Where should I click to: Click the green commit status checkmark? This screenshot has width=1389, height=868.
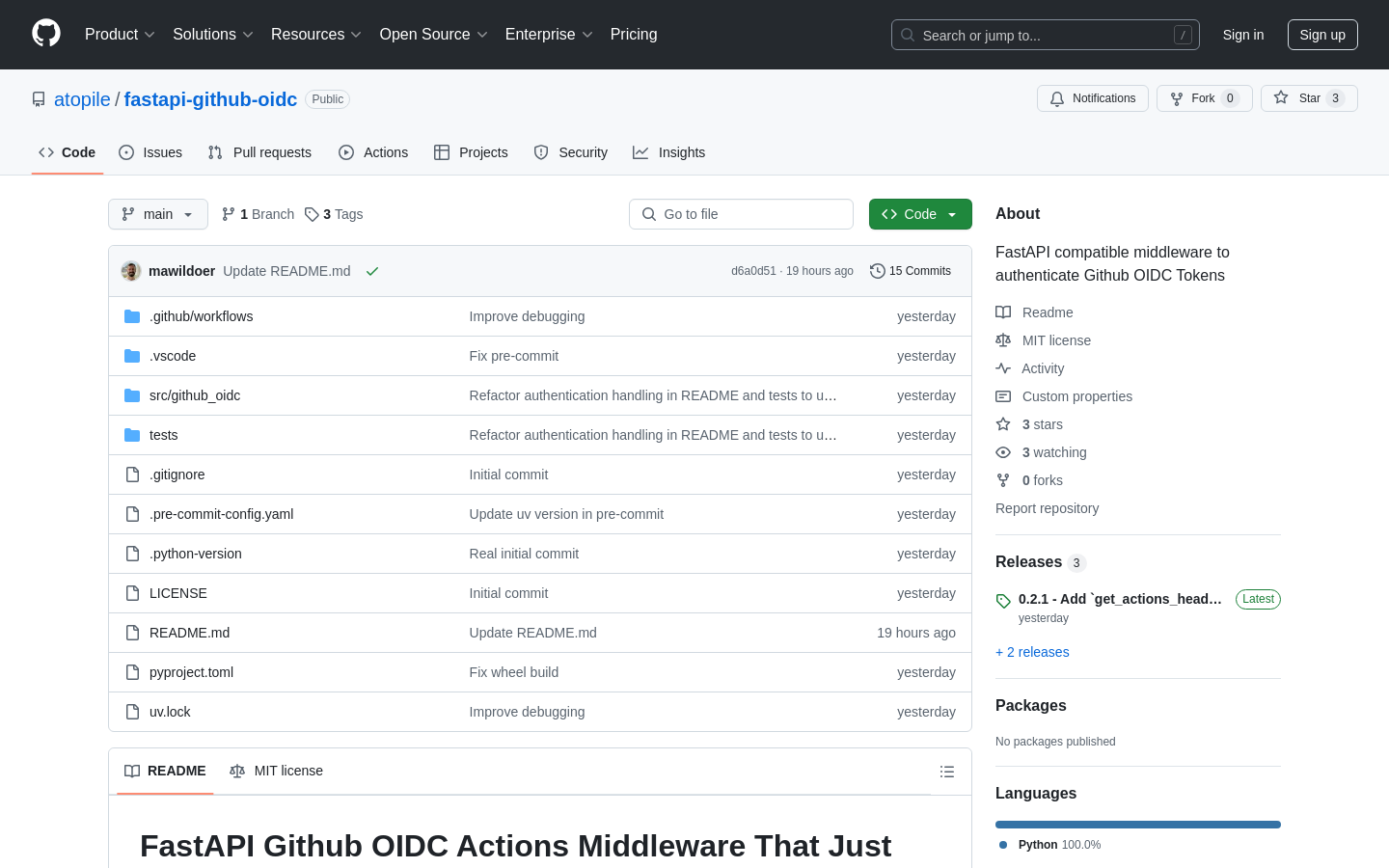[x=372, y=271]
